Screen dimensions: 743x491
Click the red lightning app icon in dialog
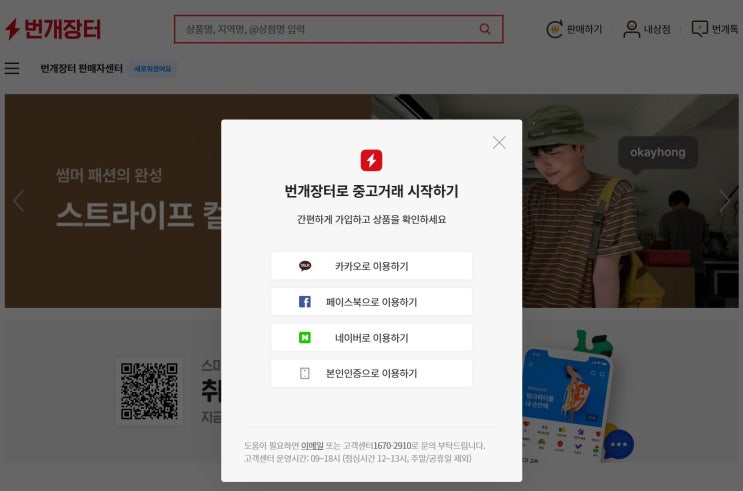[x=371, y=160]
